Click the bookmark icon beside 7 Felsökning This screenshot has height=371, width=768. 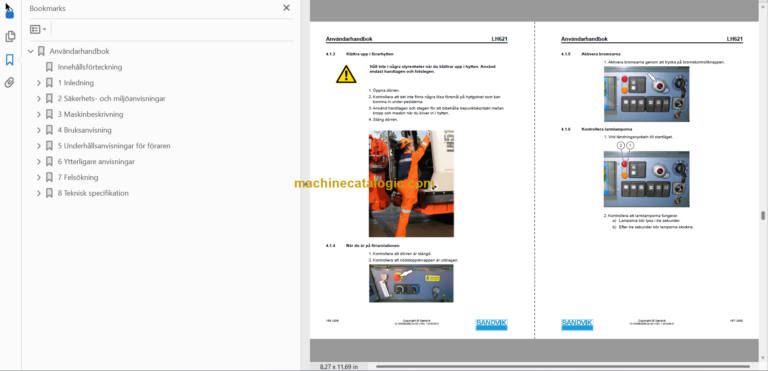49,177
